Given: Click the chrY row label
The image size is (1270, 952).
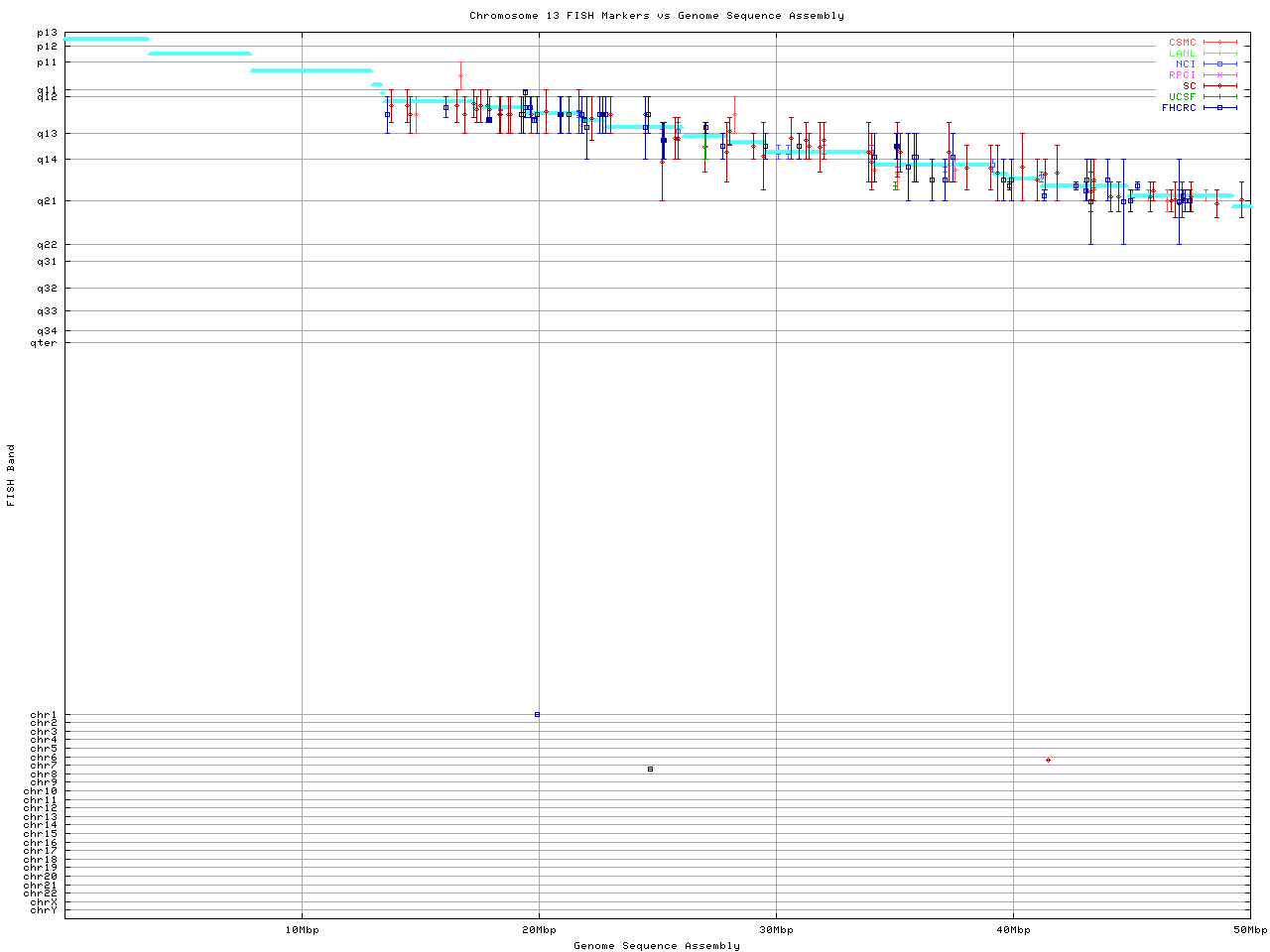Looking at the screenshot, I should click(x=44, y=910).
